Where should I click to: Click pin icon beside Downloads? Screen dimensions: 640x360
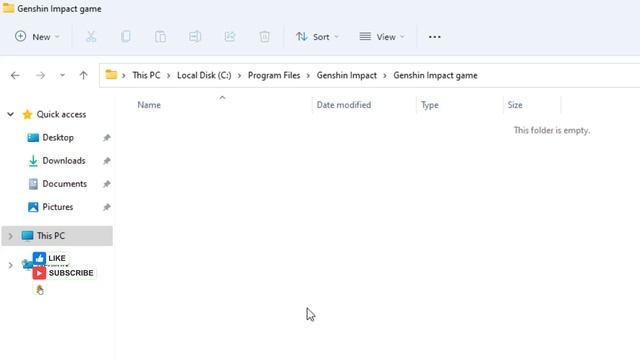(107, 161)
